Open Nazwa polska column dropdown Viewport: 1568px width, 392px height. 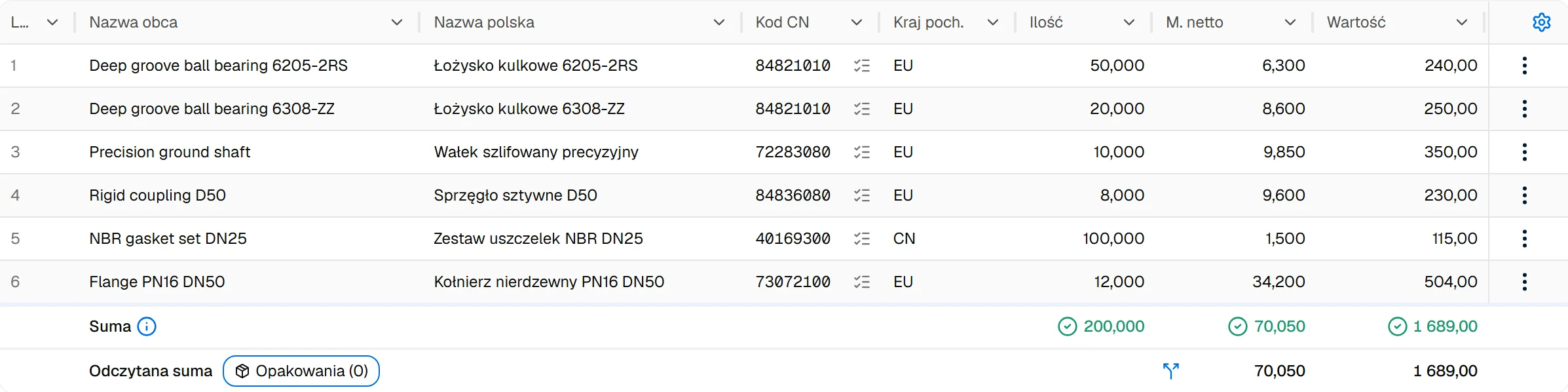(x=719, y=22)
